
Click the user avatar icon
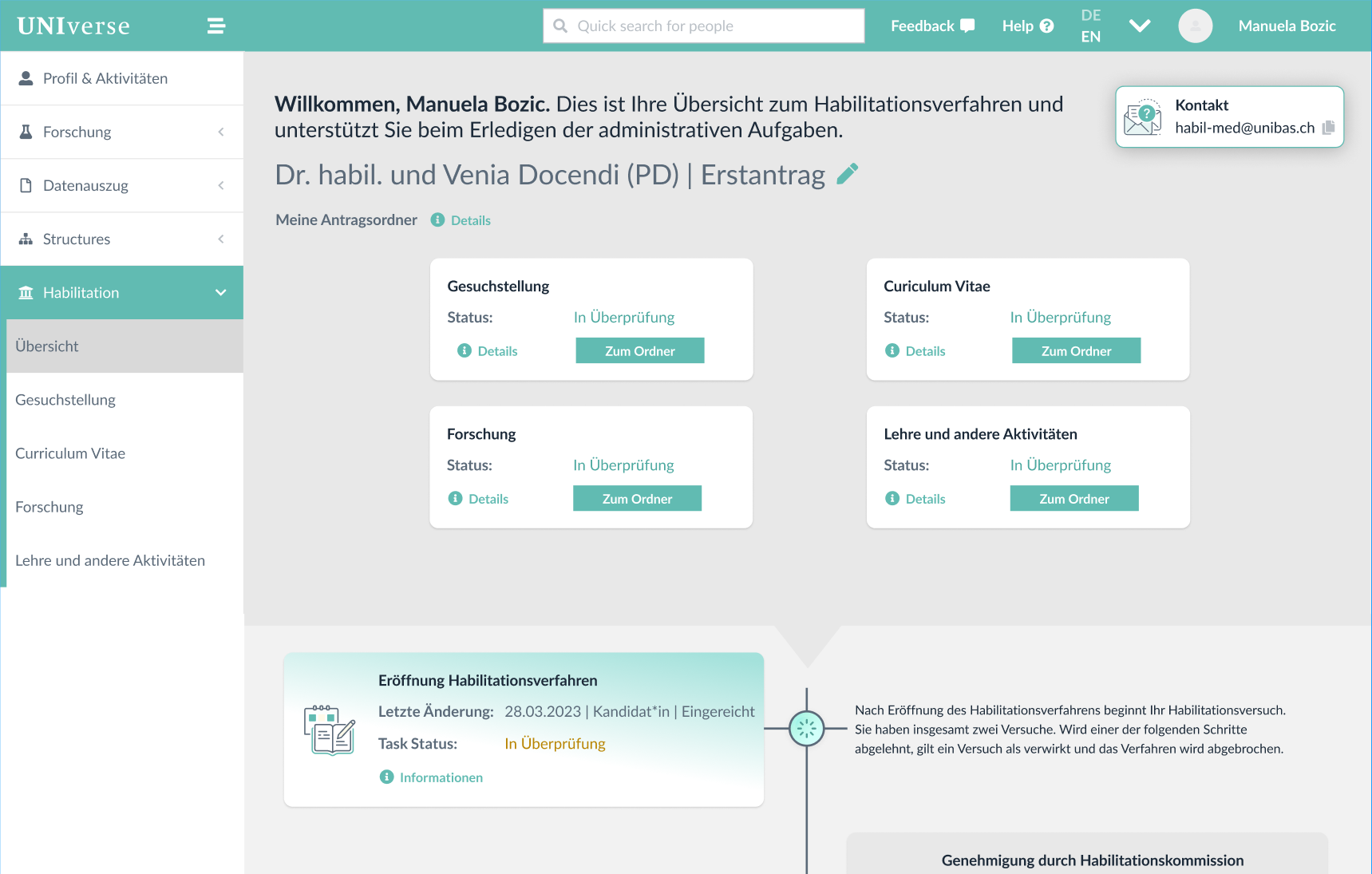click(1195, 26)
